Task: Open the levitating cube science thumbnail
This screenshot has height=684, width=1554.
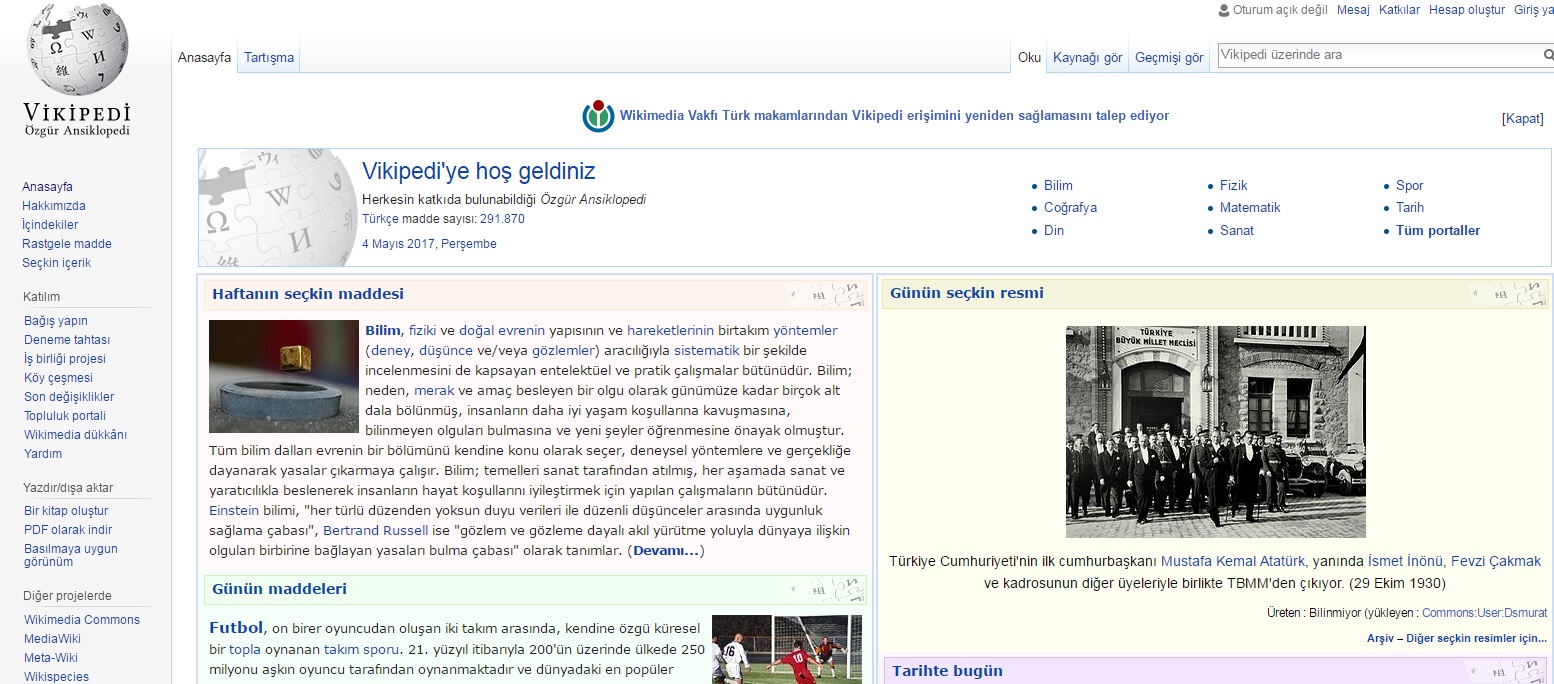Action: (283, 376)
